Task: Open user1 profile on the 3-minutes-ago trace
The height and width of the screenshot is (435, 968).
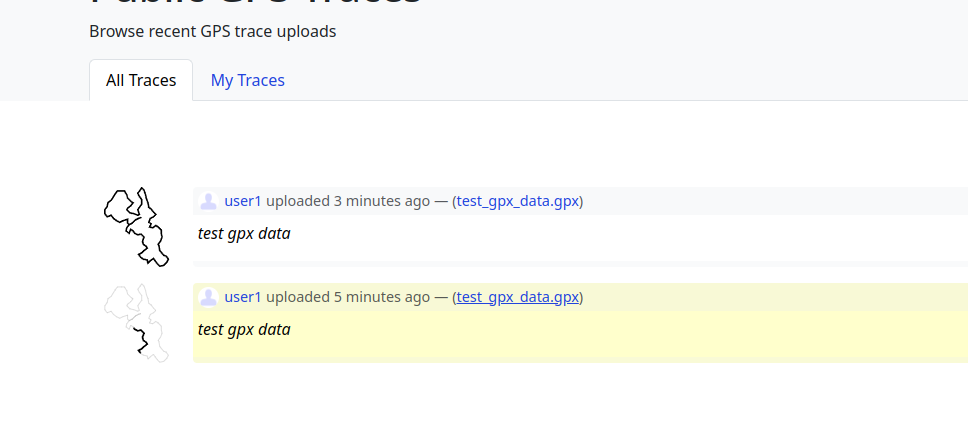Action: [243, 201]
